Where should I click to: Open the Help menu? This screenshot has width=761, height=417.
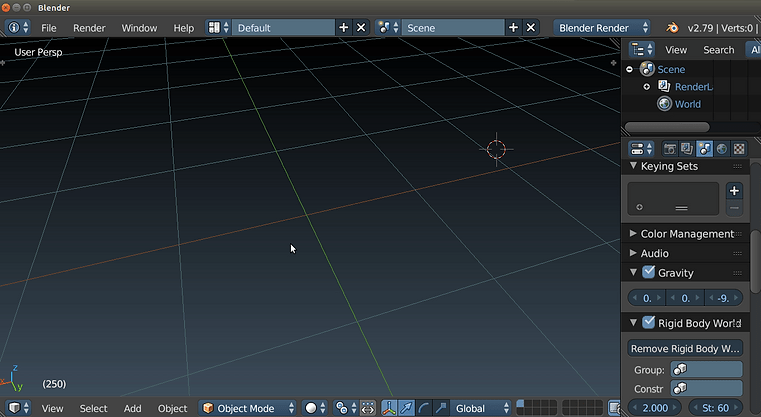pyautogui.click(x=183, y=28)
